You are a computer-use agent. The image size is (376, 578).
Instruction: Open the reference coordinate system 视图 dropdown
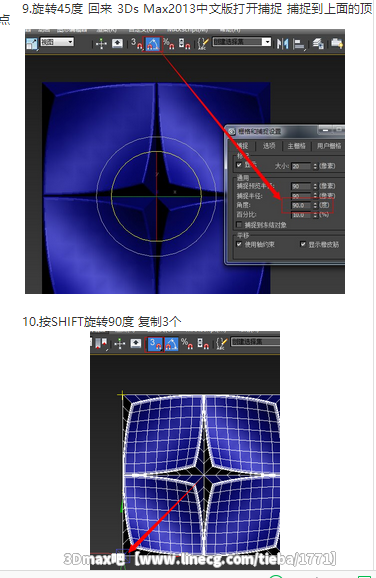tap(57, 42)
